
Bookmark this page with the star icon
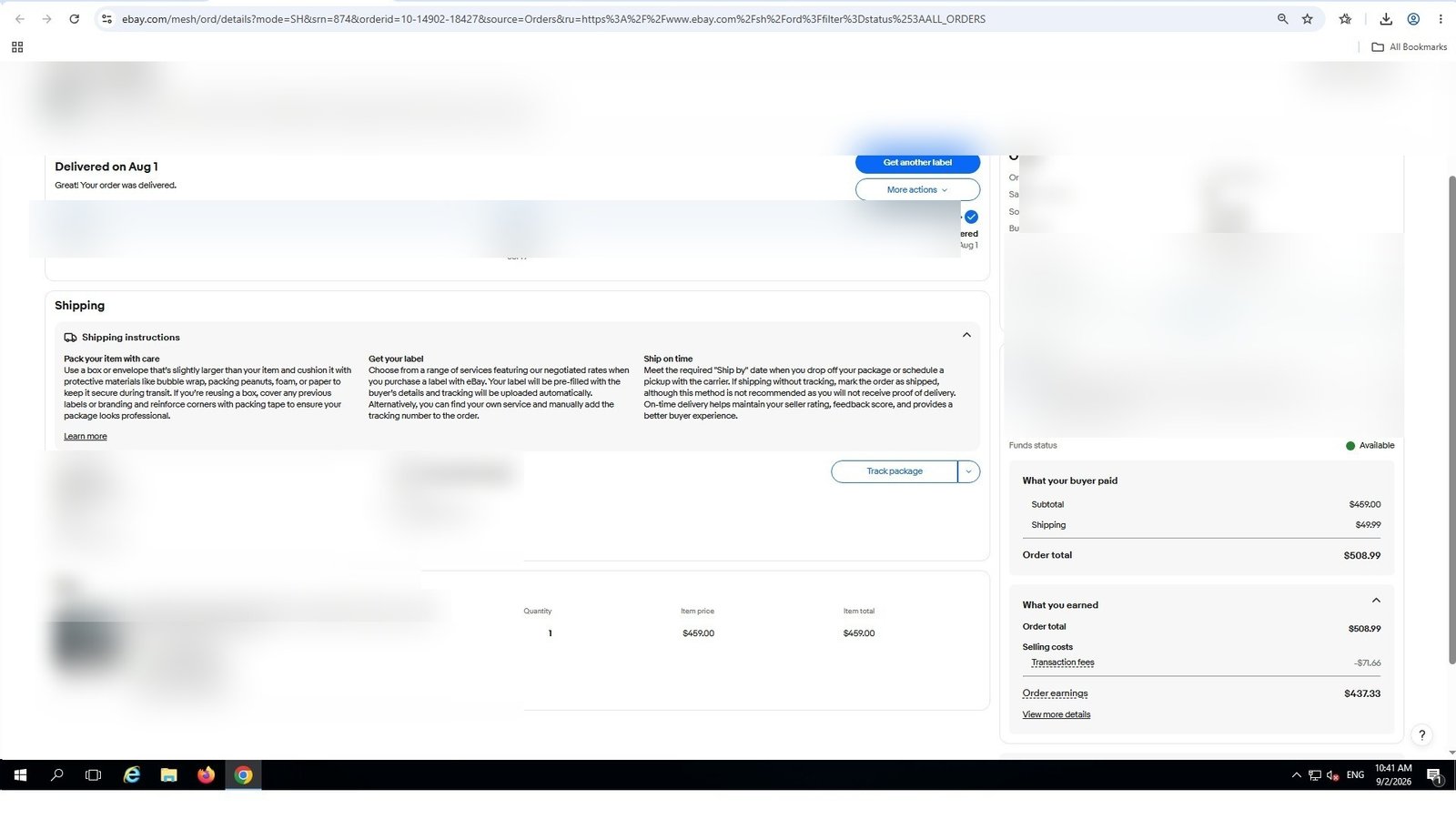1308,18
